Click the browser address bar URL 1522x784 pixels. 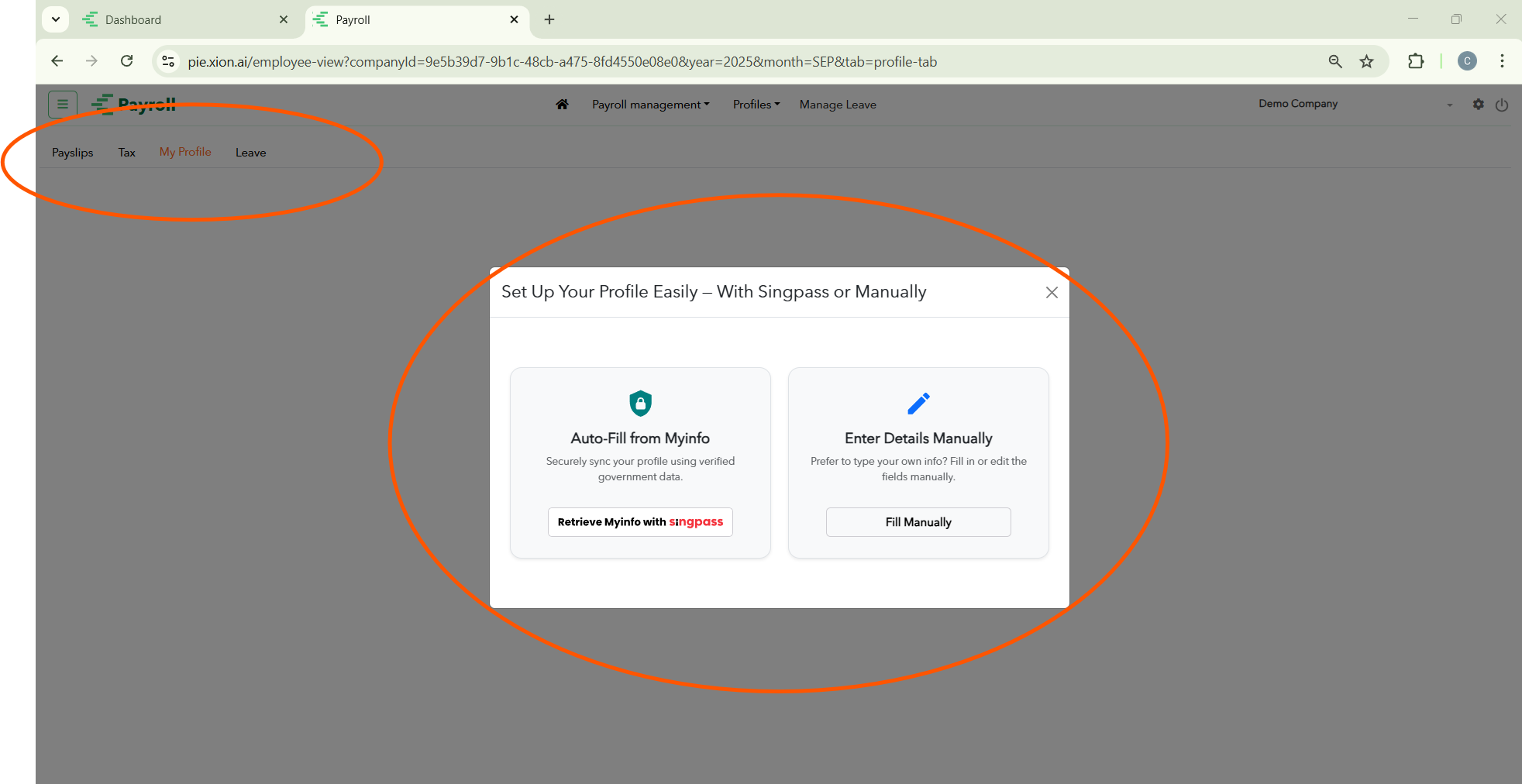pos(562,62)
